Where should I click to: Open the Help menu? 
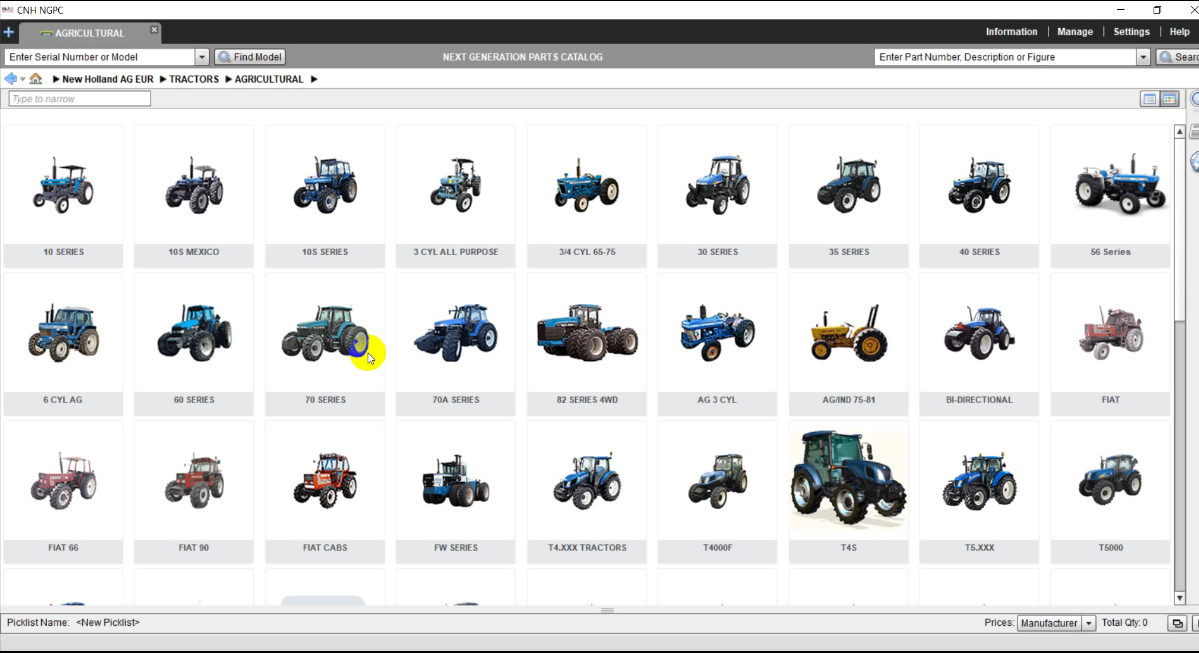pos(1179,32)
